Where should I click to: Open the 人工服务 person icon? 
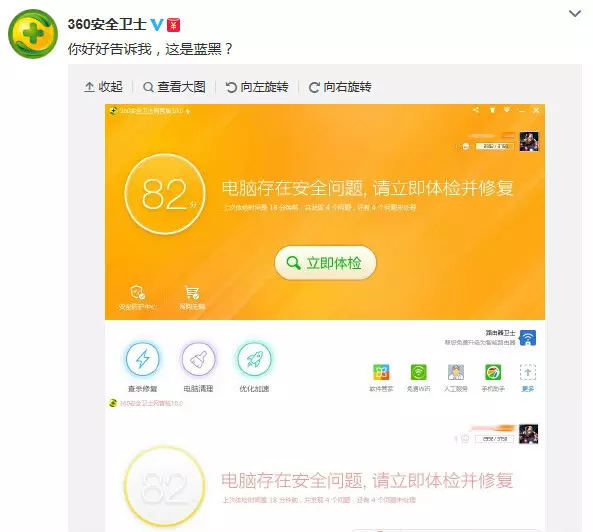pos(456,372)
